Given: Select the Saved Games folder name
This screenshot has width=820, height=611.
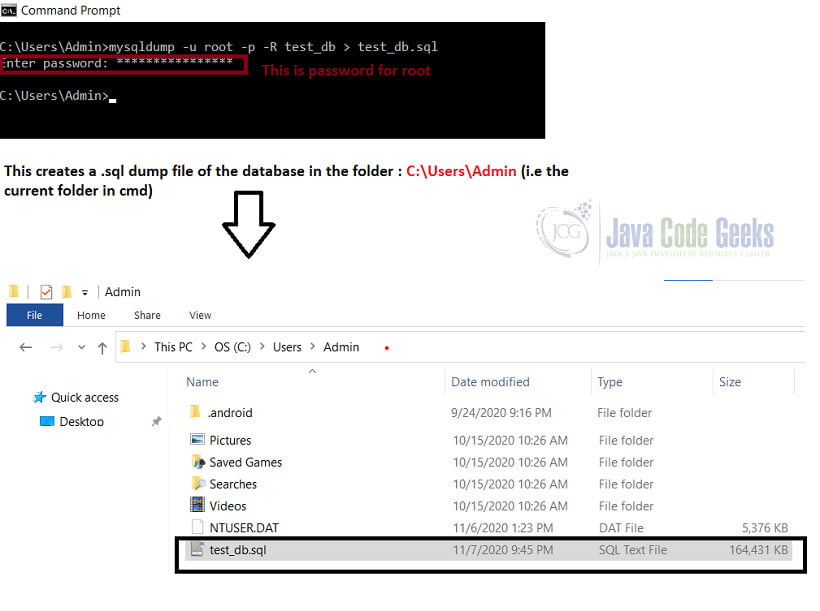Looking at the screenshot, I should [x=245, y=462].
